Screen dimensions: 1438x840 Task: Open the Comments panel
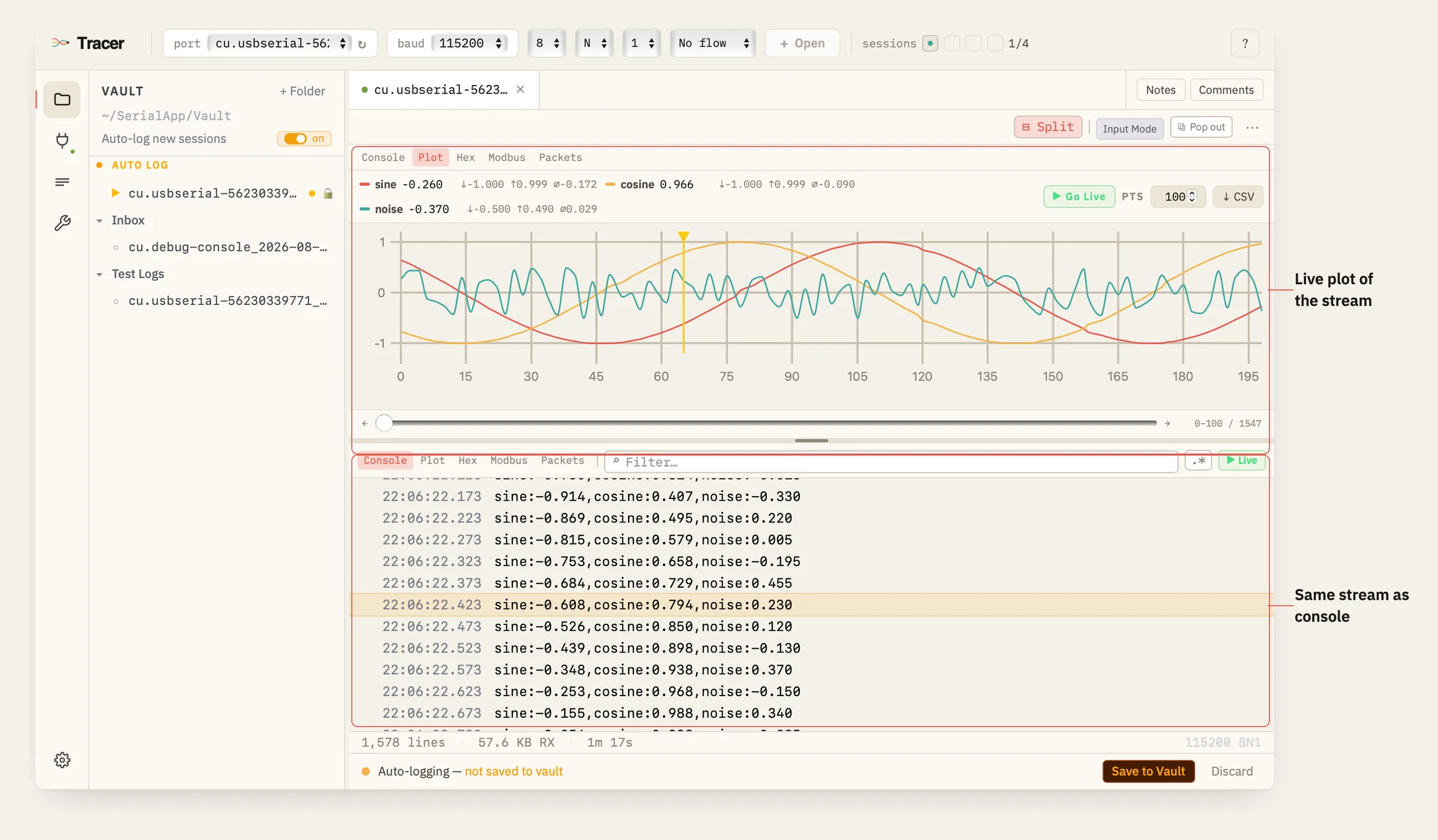click(1226, 90)
